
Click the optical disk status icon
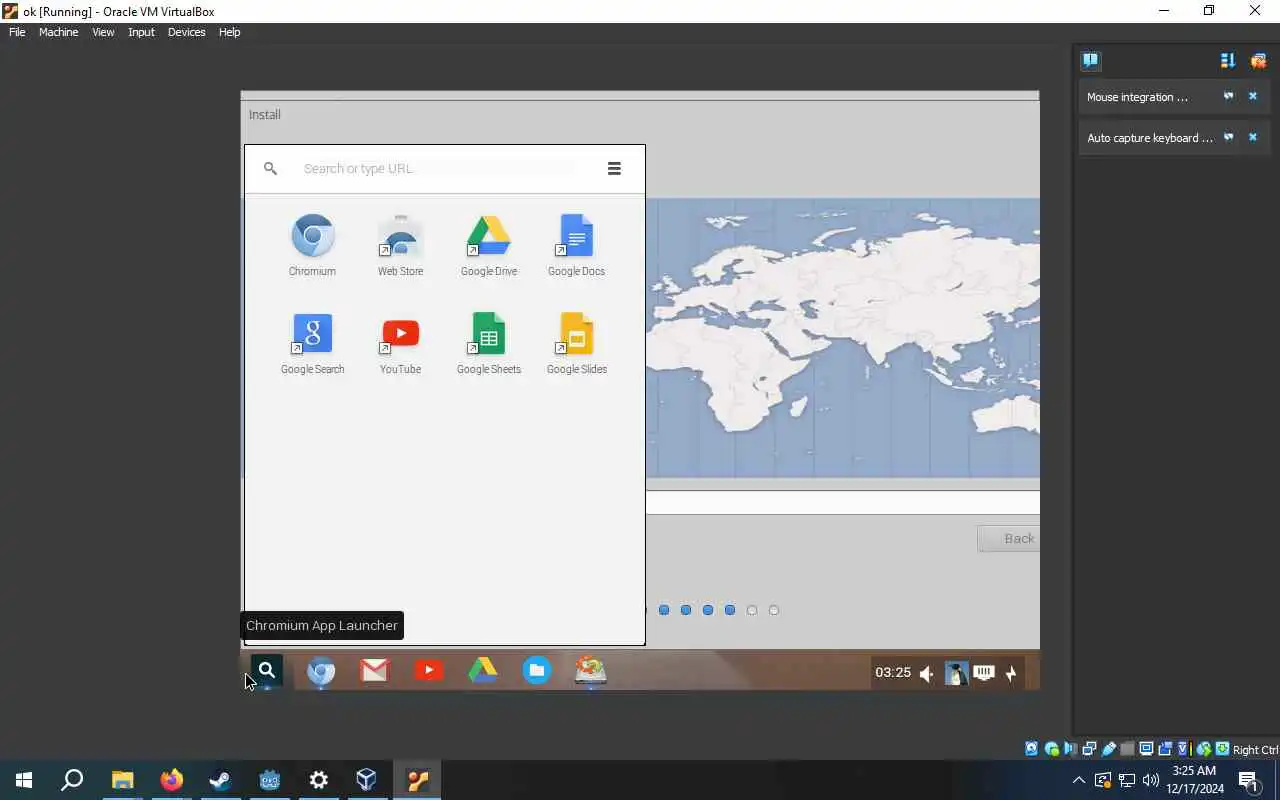pos(1051,749)
